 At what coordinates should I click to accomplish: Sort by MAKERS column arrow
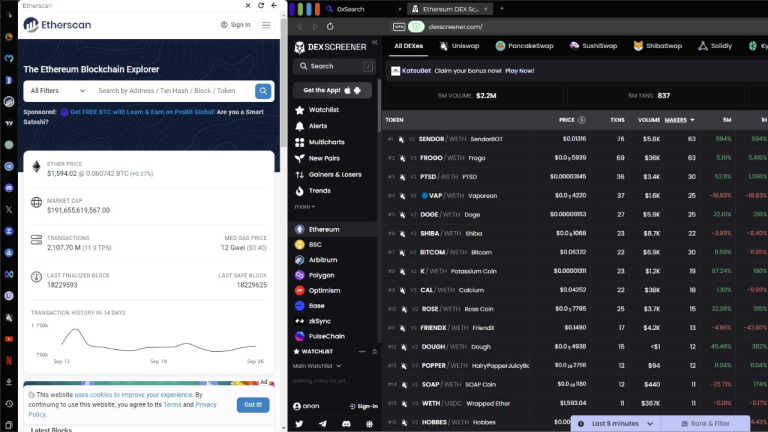[x=692, y=120]
